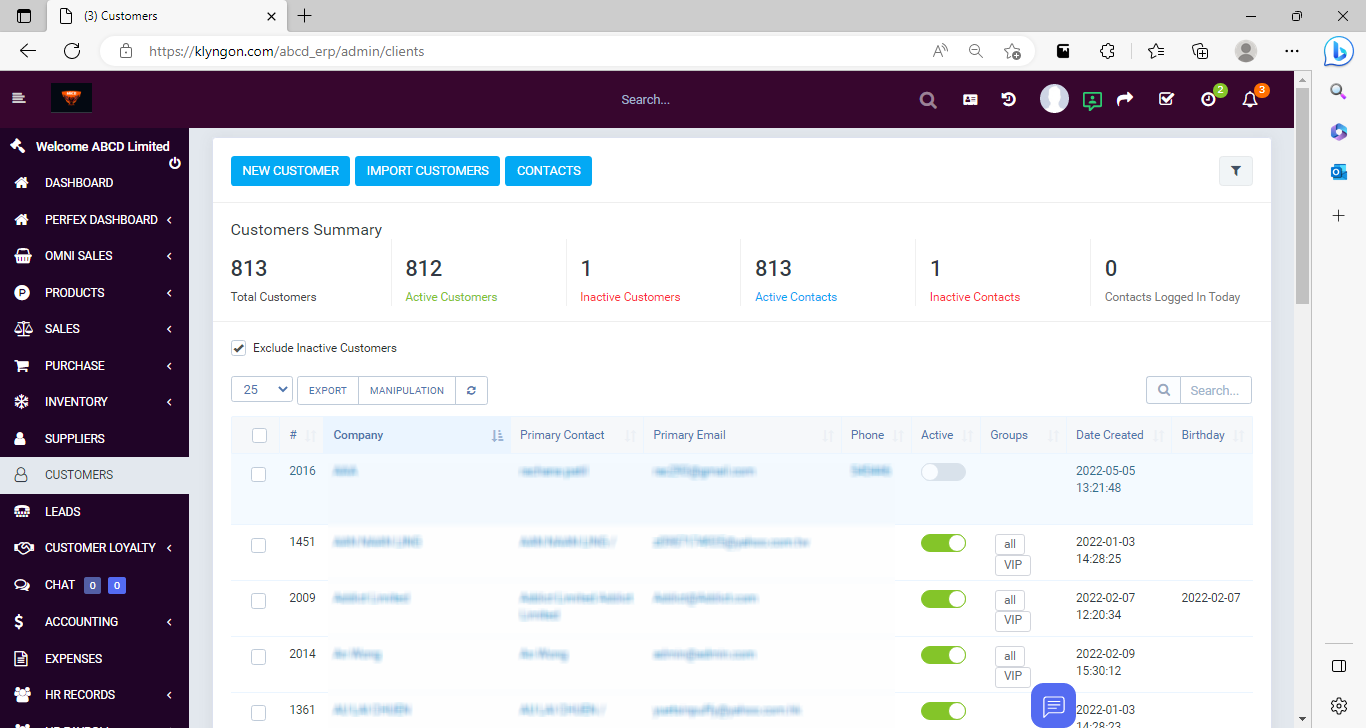The height and width of the screenshot is (728, 1366).
Task: Collapse the sidebar with the hamburger icon
Action: click(18, 98)
